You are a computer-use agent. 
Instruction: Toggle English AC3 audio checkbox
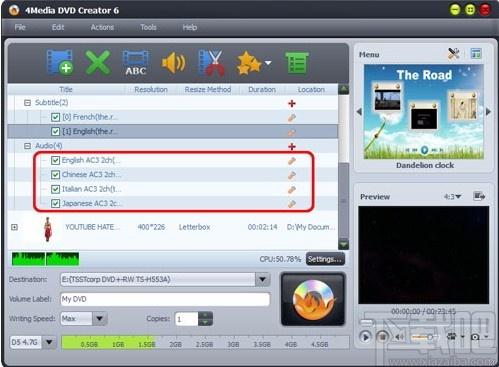[55, 160]
